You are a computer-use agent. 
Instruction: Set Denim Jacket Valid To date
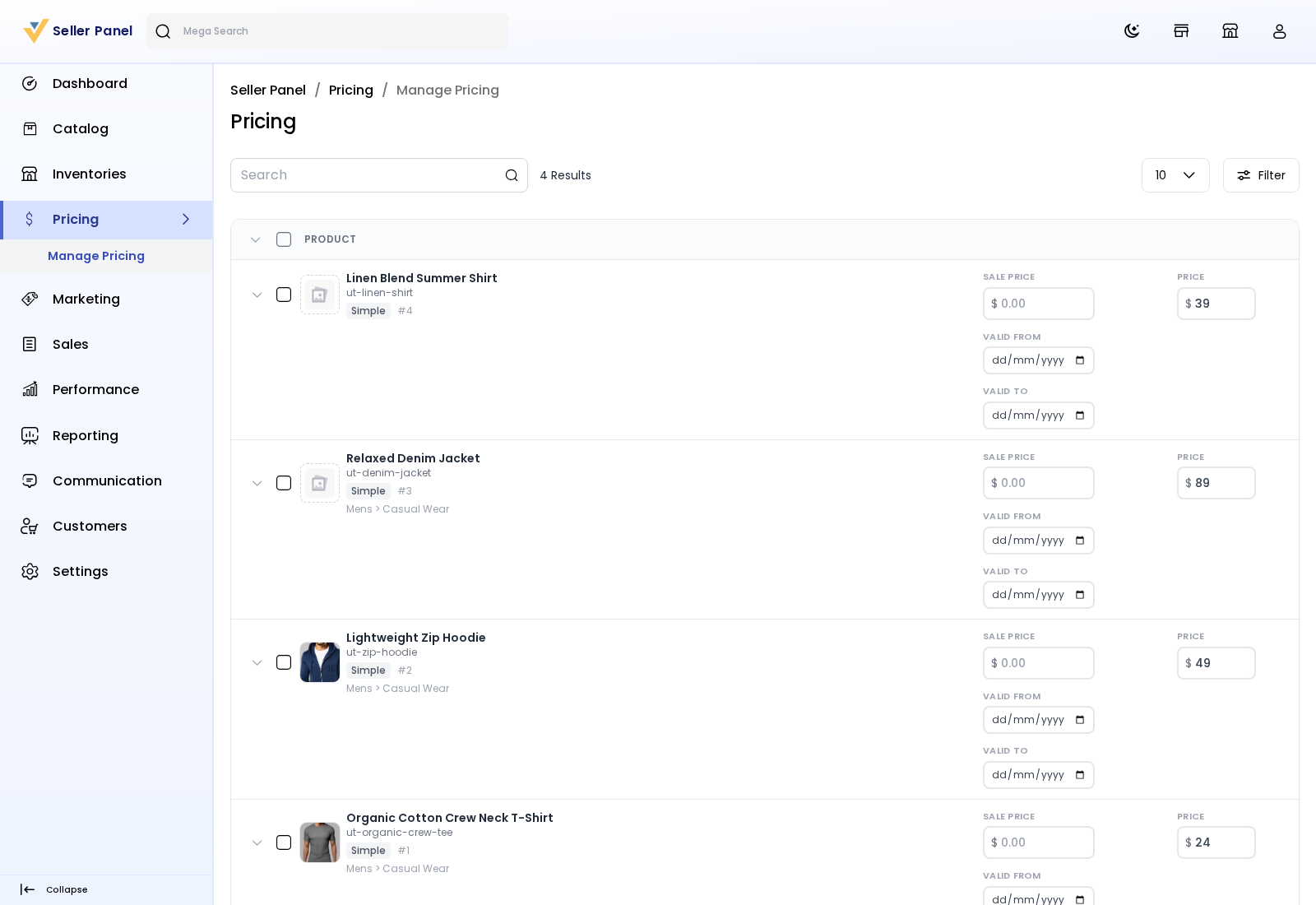pos(1039,595)
